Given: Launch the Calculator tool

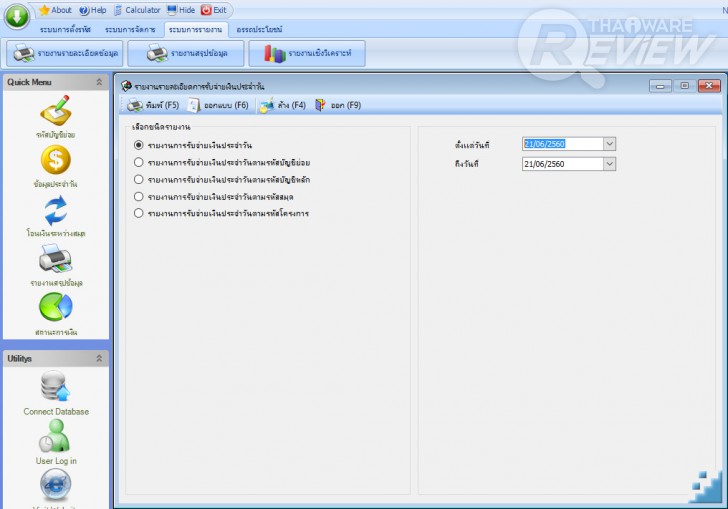Looking at the screenshot, I should click(137, 10).
